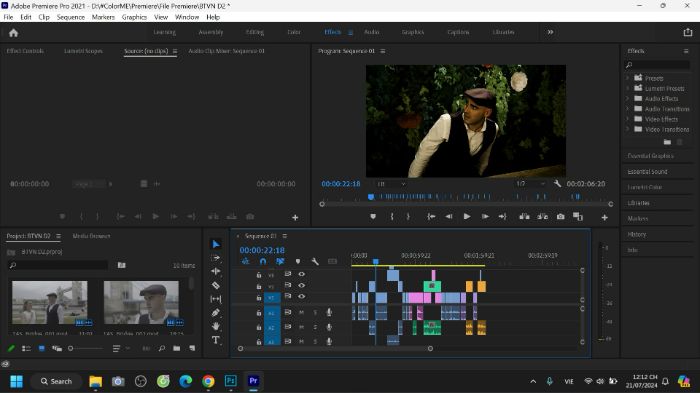Mute track A1
The height and width of the screenshot is (393, 700).
click(x=301, y=313)
